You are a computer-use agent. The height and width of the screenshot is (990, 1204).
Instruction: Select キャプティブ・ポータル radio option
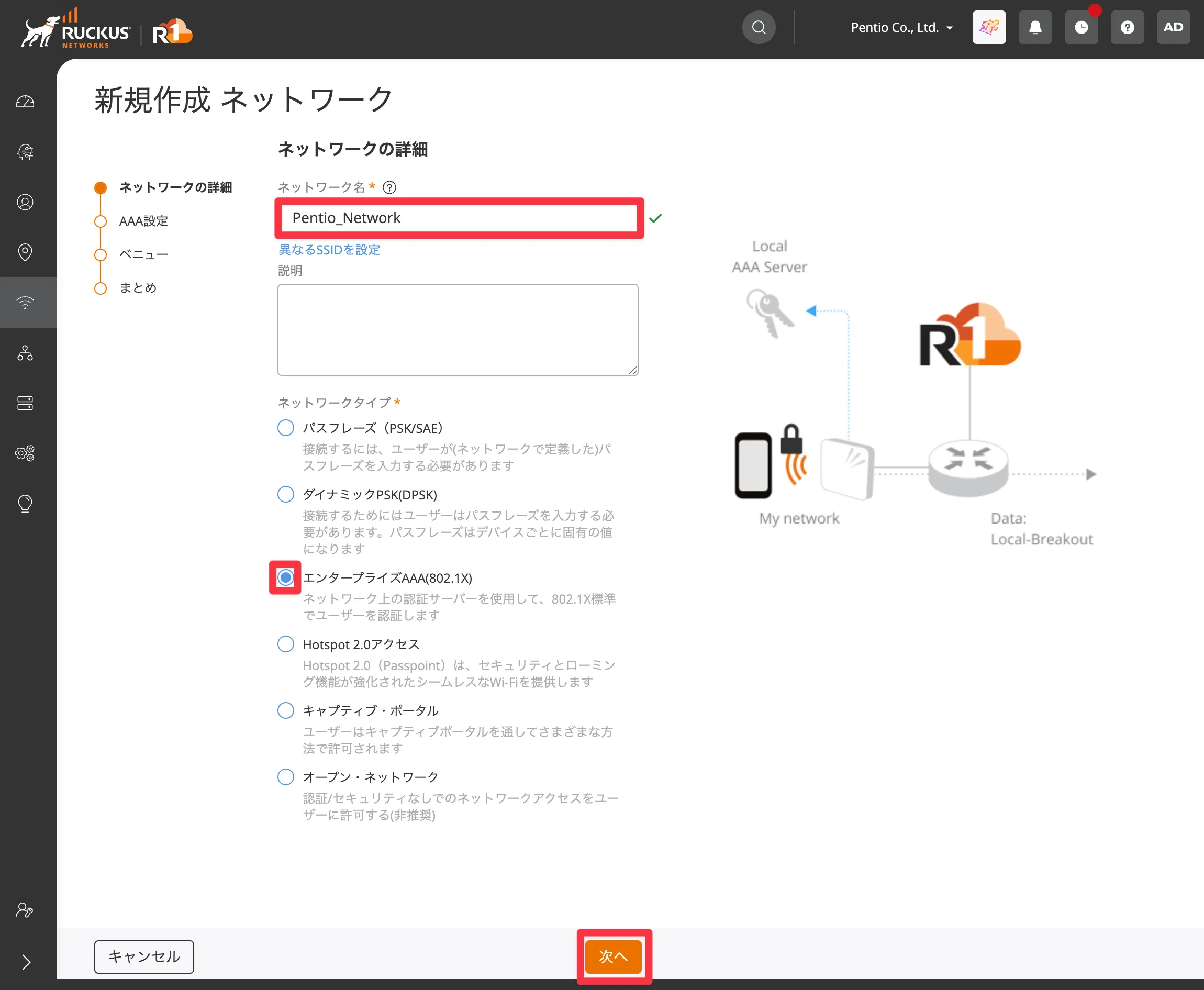(286, 710)
